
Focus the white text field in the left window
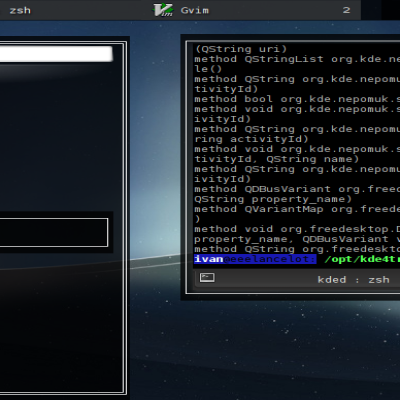tap(56, 54)
